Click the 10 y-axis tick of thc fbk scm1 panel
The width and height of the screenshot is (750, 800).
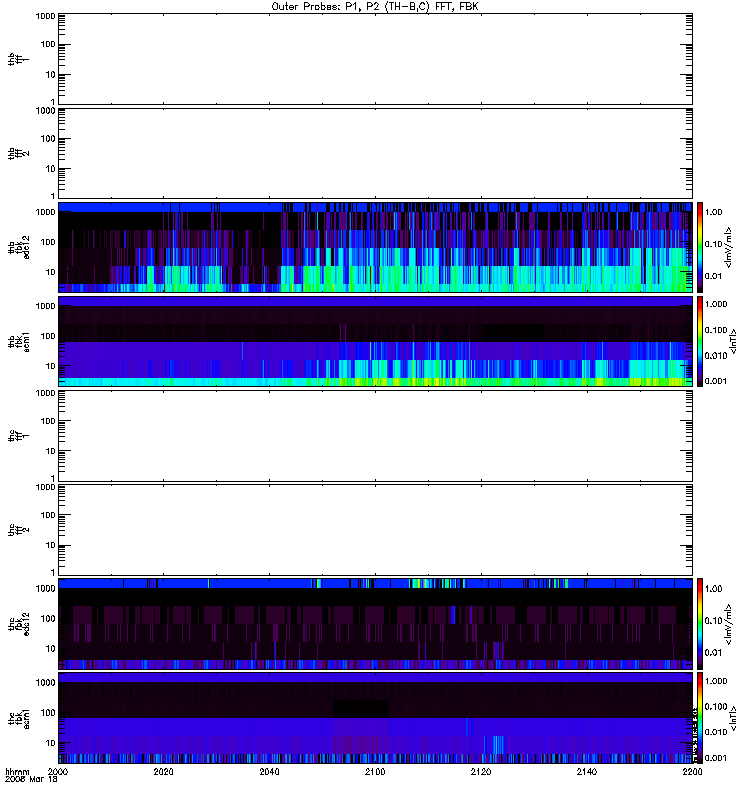coord(51,743)
